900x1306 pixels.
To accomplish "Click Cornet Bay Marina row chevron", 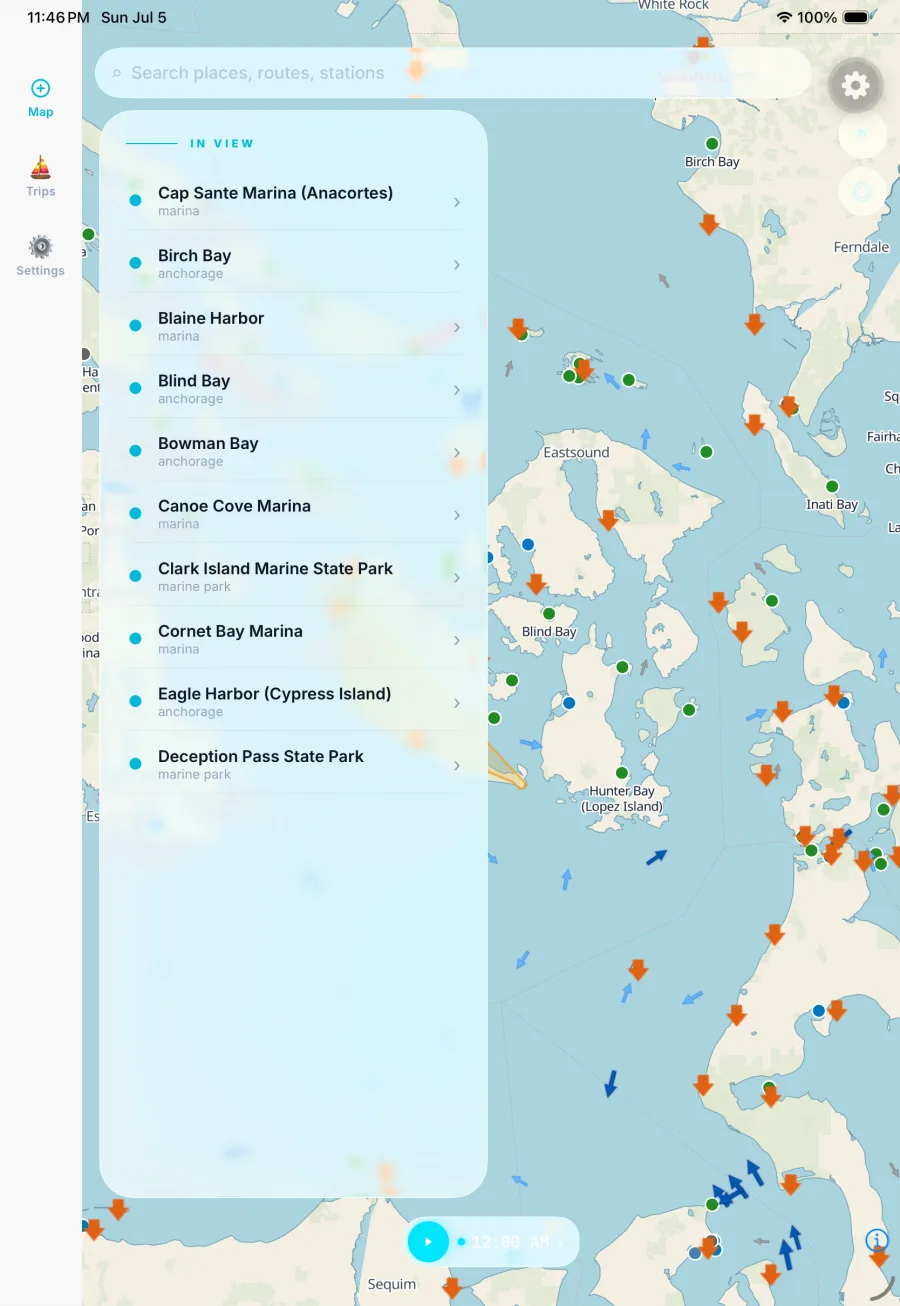I will click(x=457, y=640).
